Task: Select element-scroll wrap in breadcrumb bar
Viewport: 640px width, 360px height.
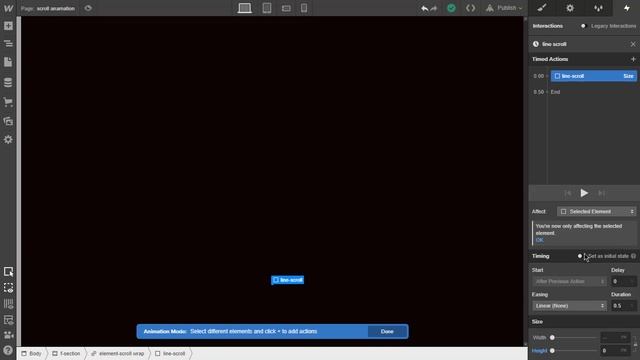Action: click(118, 353)
